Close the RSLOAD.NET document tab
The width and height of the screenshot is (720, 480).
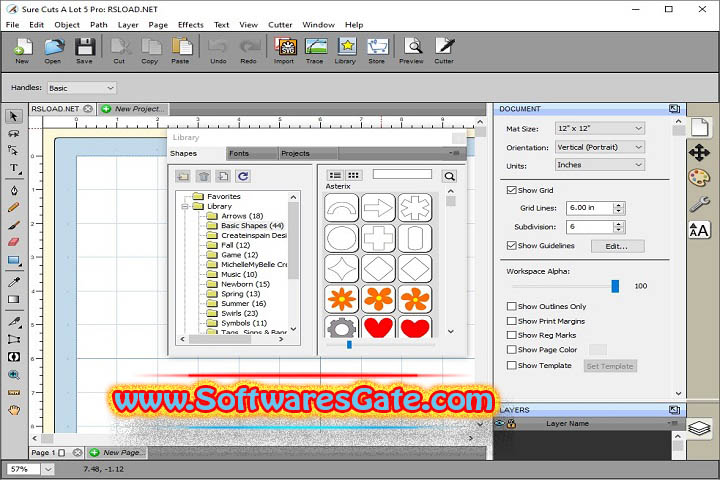click(x=88, y=109)
